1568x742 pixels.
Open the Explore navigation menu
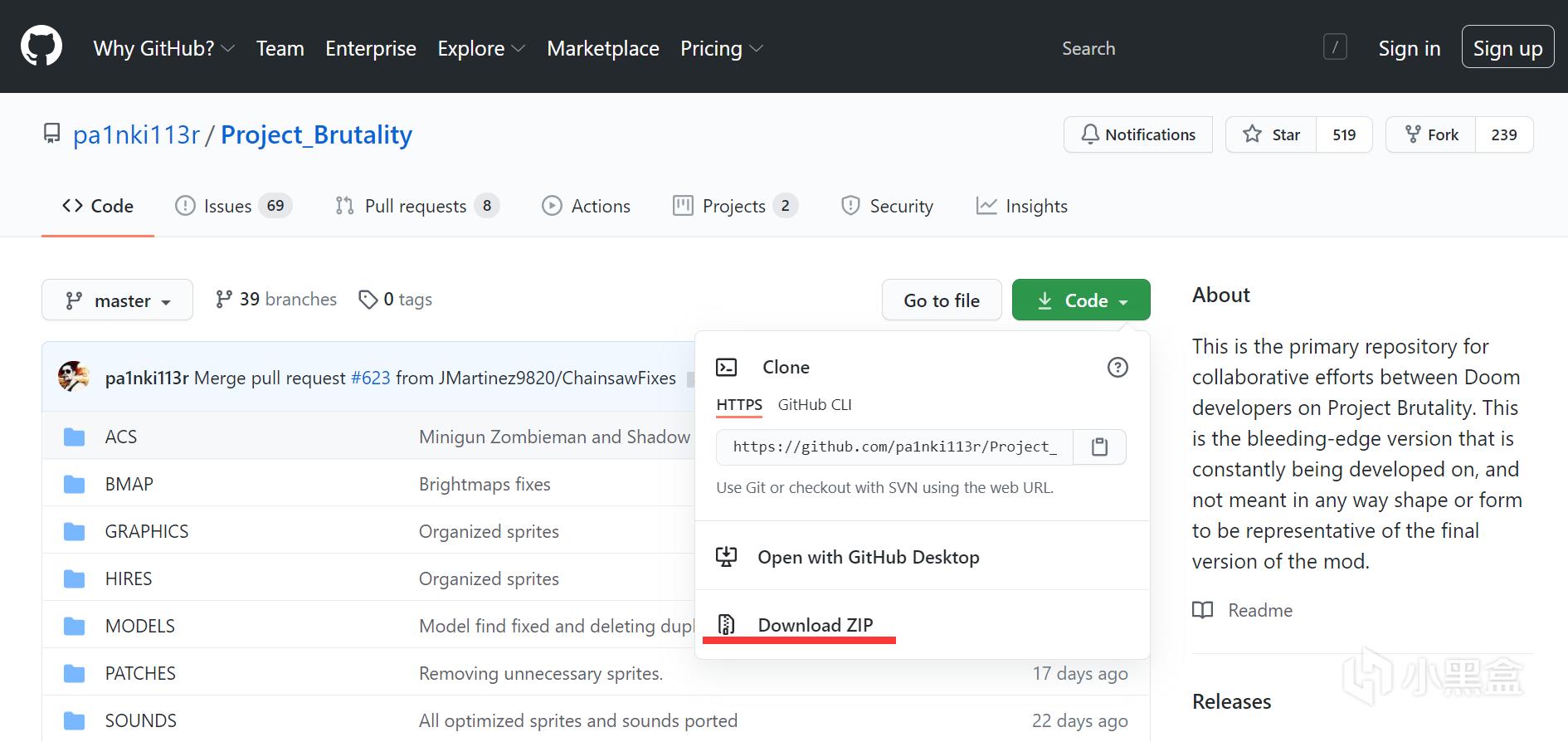click(x=480, y=49)
